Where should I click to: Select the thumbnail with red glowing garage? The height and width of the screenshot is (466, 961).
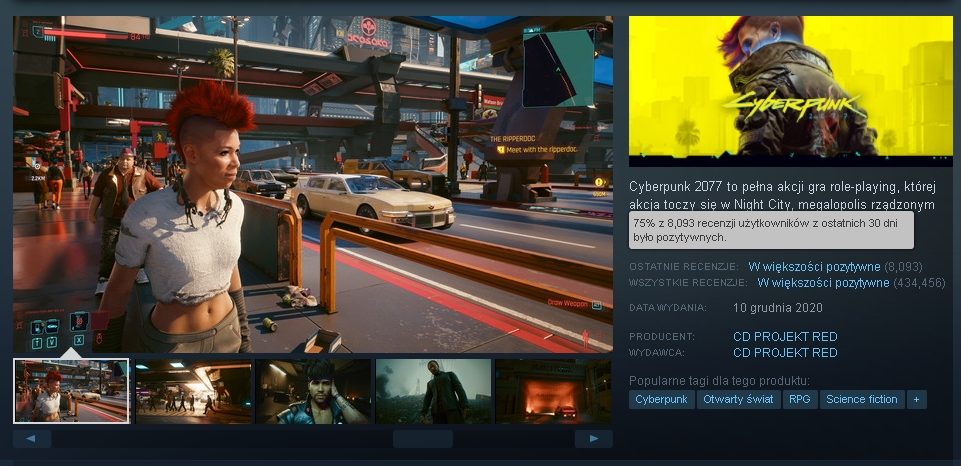pyautogui.click(x=553, y=391)
